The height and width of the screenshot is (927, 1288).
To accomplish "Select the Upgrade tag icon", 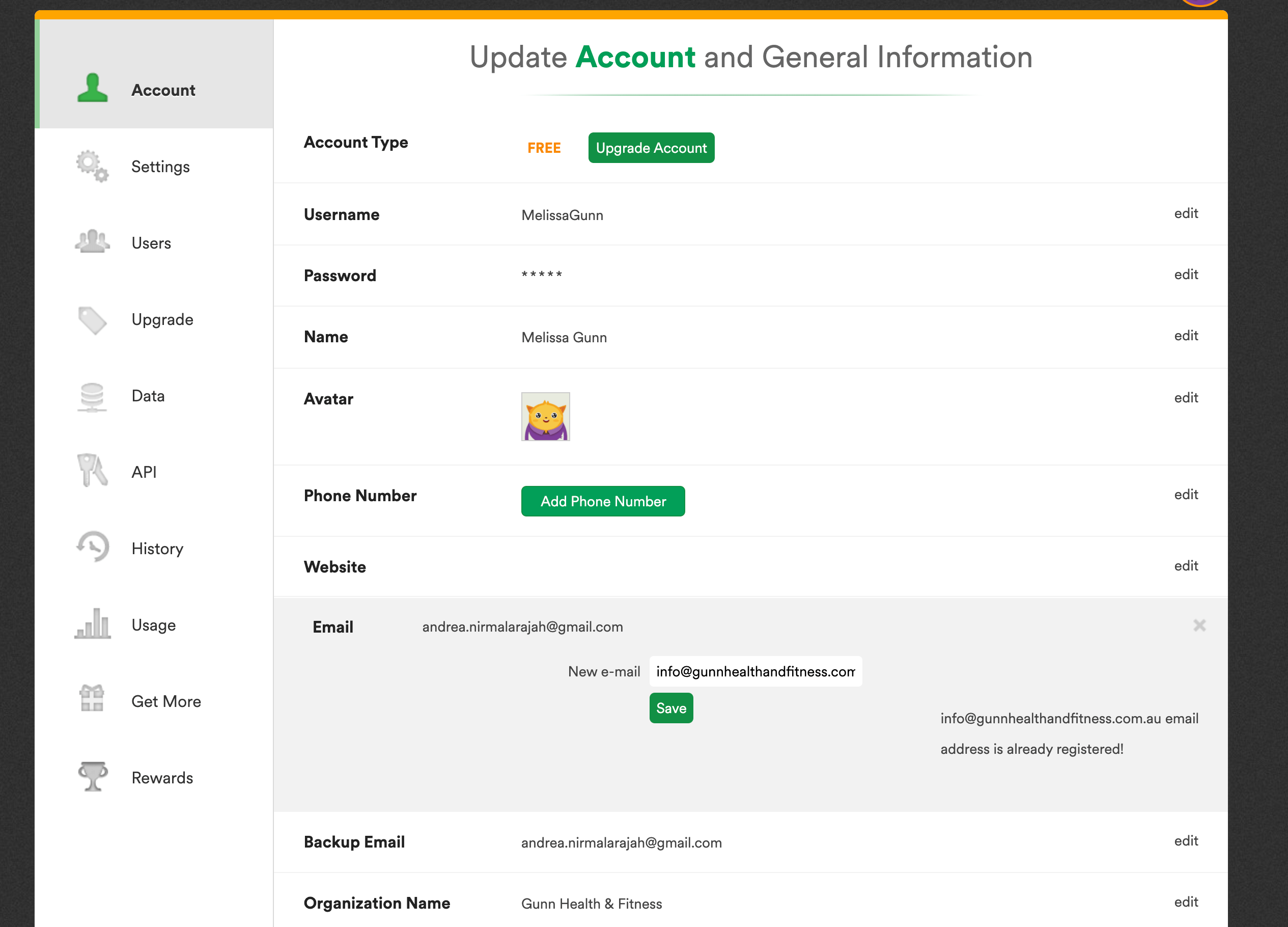I will (92, 320).
